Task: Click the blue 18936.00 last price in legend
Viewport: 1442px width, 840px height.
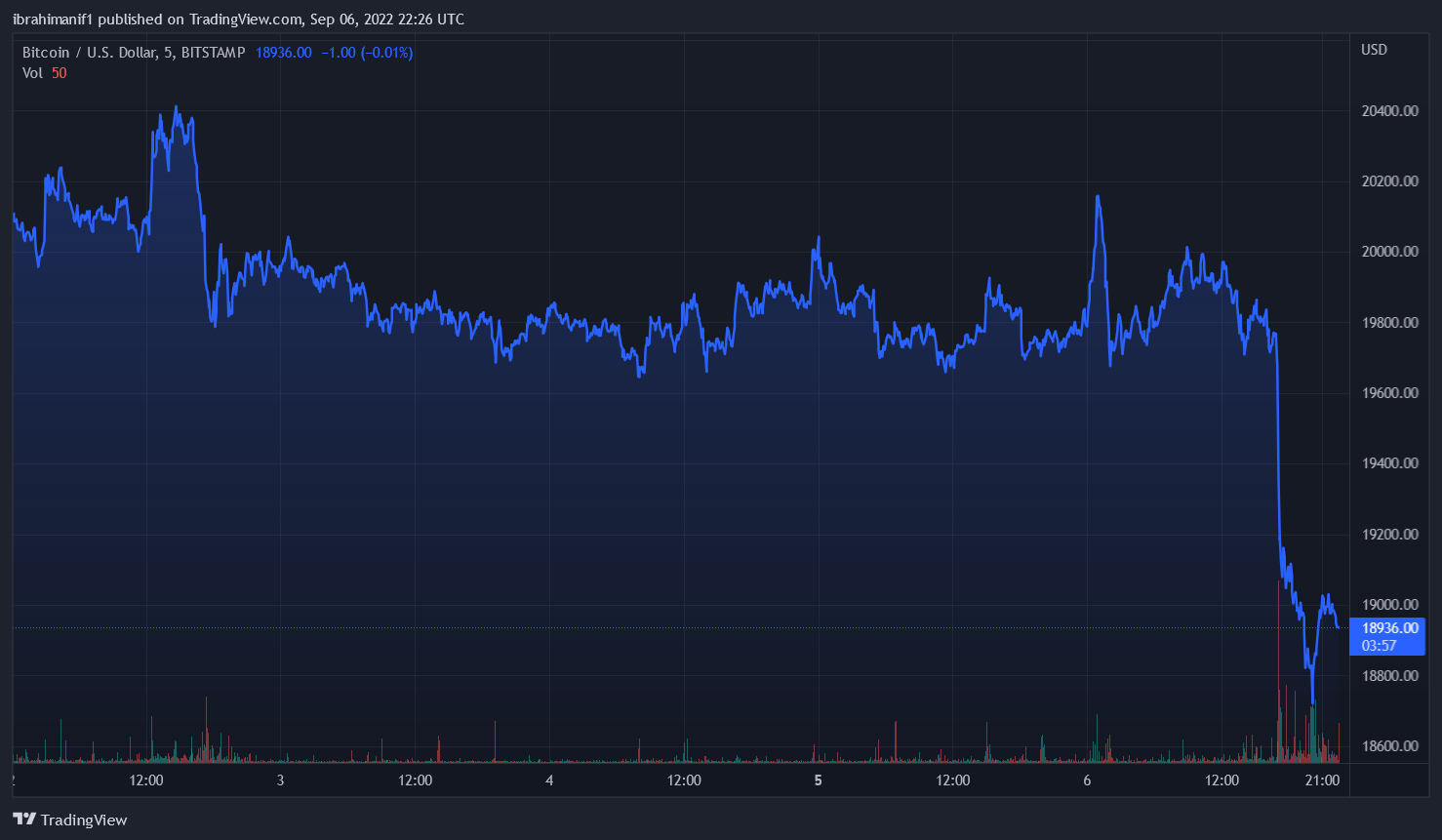Action: point(283,53)
